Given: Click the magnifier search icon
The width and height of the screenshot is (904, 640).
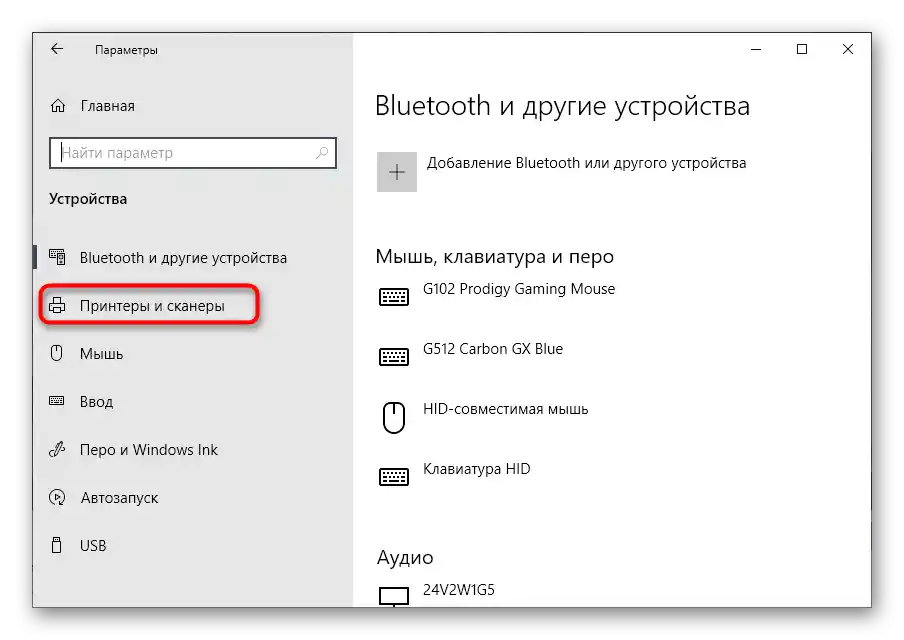Looking at the screenshot, I should [x=322, y=153].
